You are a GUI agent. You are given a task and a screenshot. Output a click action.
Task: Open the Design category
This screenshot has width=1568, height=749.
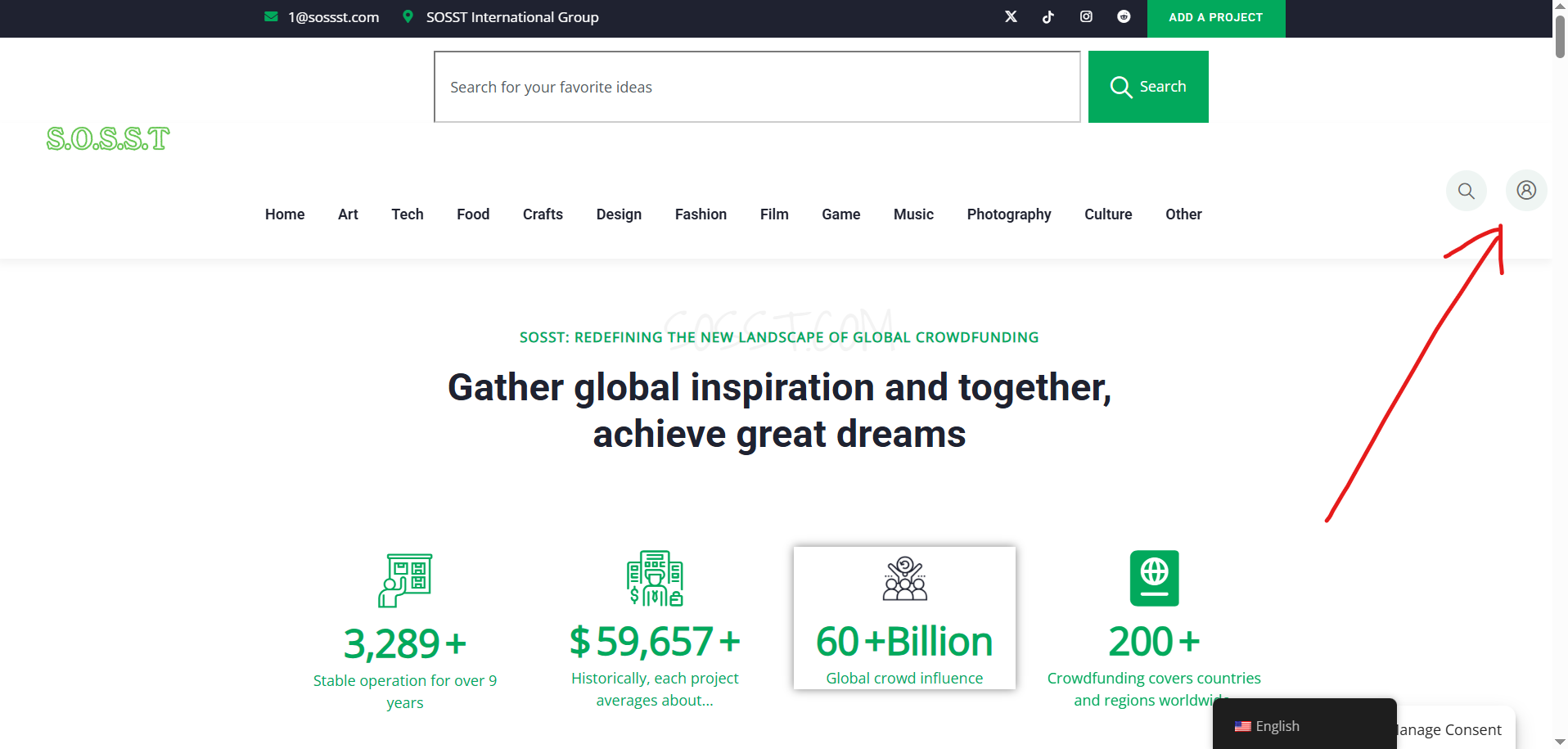pos(619,214)
